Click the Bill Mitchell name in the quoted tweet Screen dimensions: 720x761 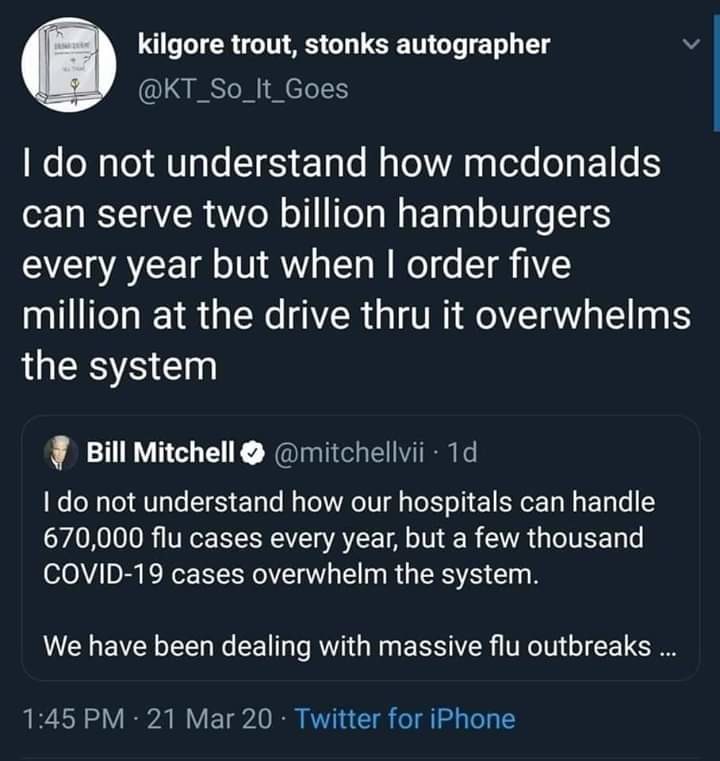pyautogui.click(x=160, y=453)
